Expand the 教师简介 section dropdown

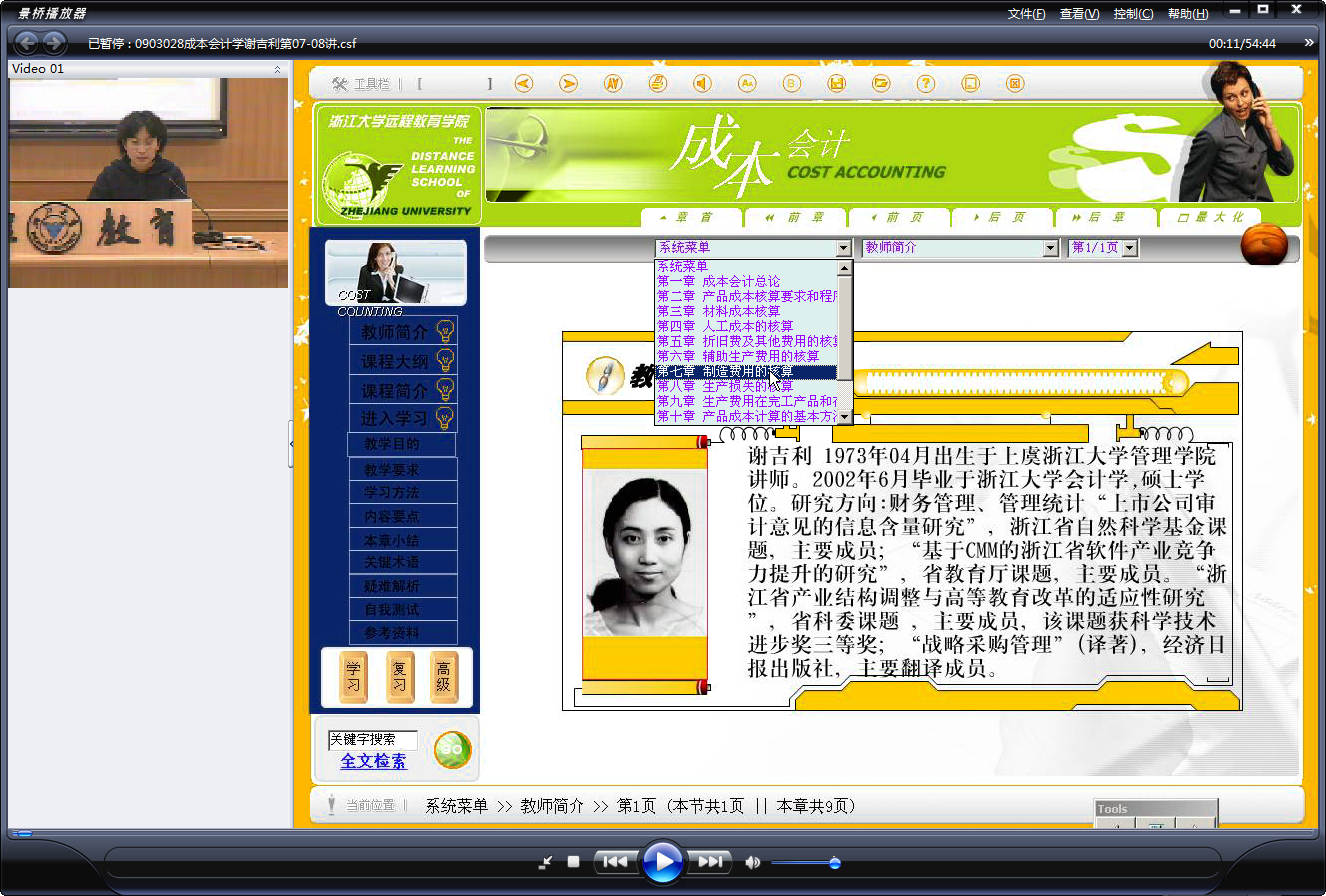coord(1050,248)
